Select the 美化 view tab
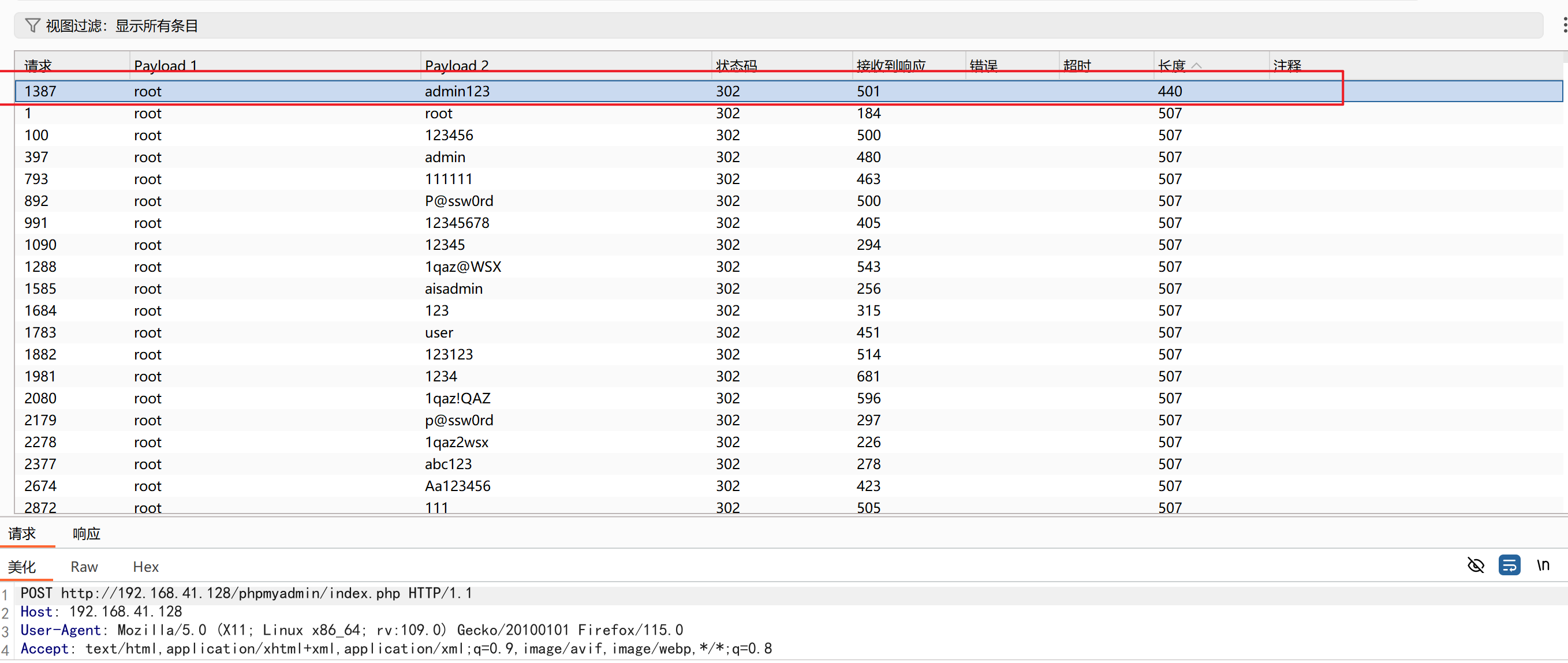The width and height of the screenshot is (1568, 663). 22,567
